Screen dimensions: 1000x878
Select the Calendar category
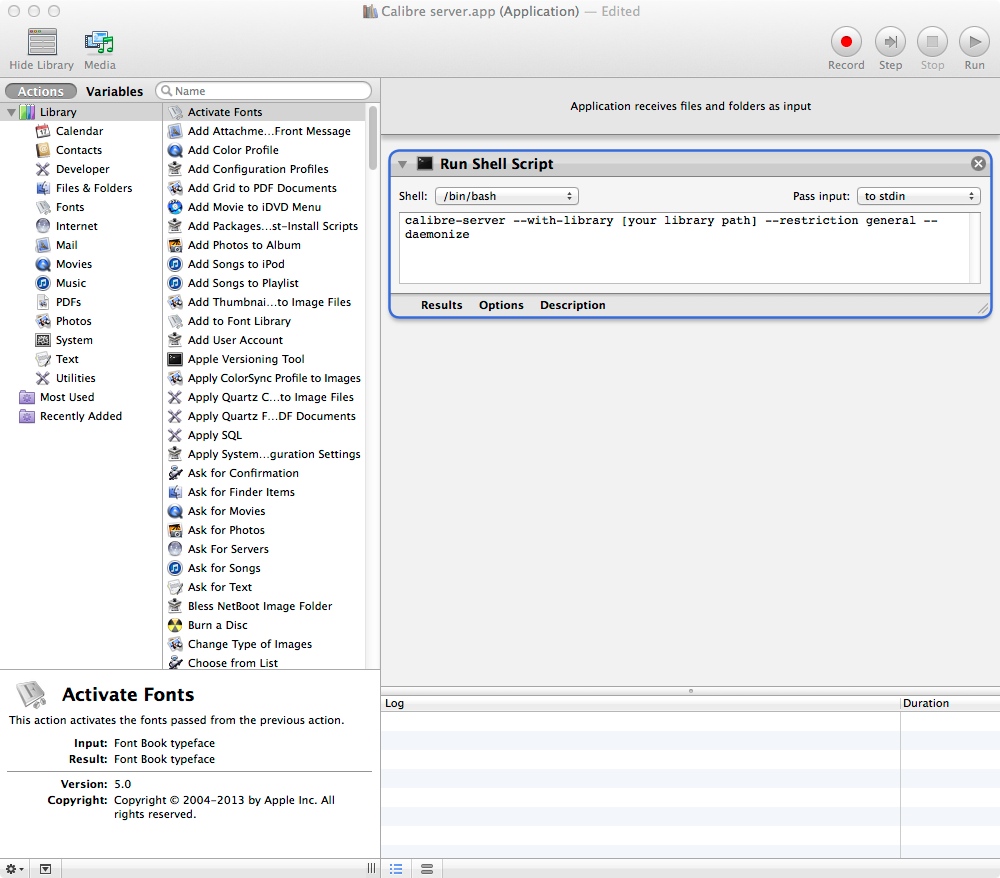(79, 131)
